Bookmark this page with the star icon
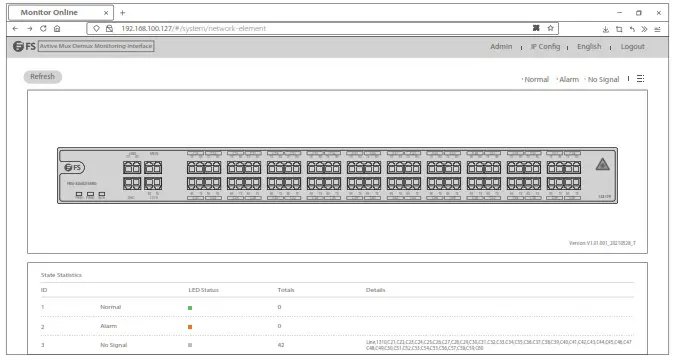 550,28
